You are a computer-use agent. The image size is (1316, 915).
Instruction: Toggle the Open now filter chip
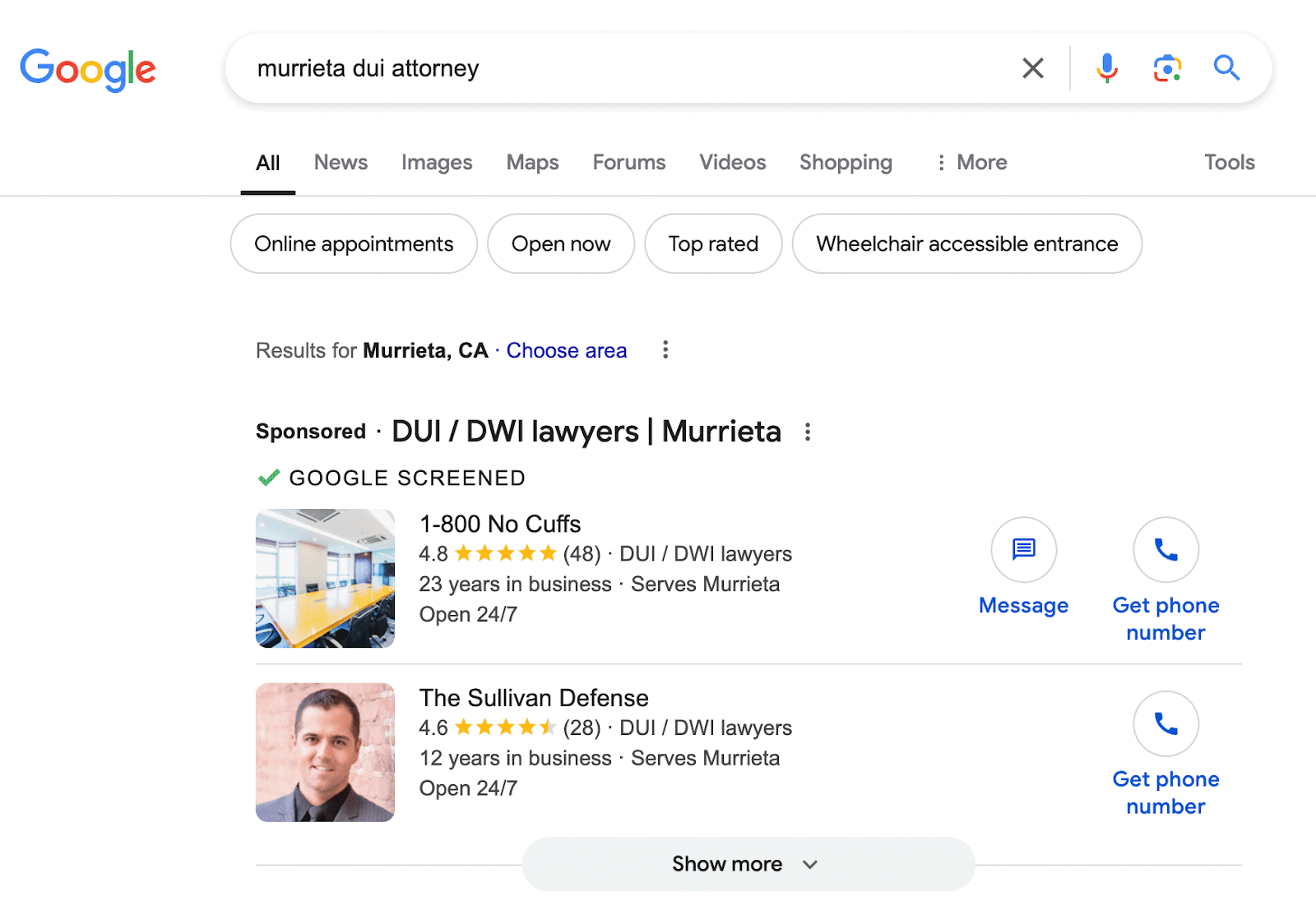(561, 243)
